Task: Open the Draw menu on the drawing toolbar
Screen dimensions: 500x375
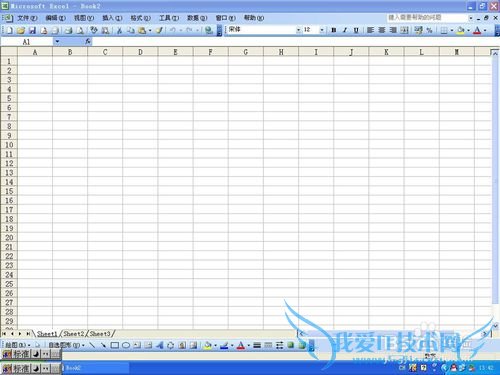Action: click(18, 345)
